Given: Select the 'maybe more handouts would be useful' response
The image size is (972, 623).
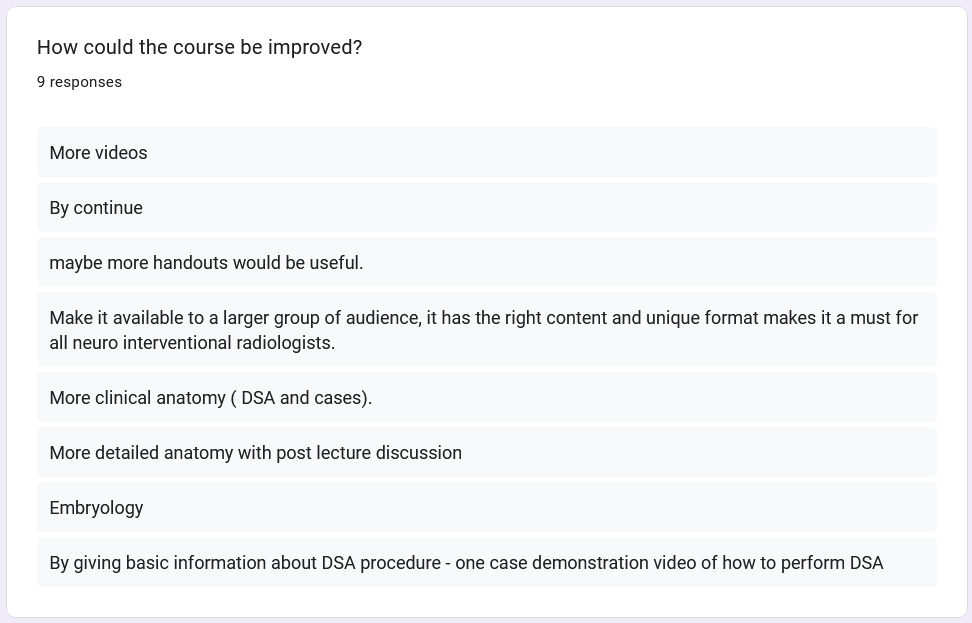Looking at the screenshot, I should tap(206, 263).
